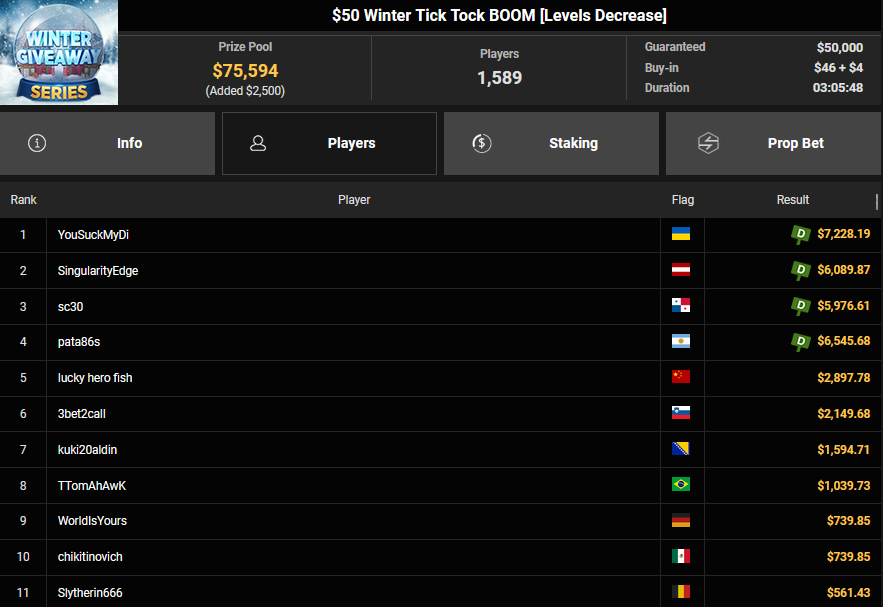Screen dimensions: 883x607
Task: Click the hexagon icon on Prop Bet tab
Action: point(708,143)
